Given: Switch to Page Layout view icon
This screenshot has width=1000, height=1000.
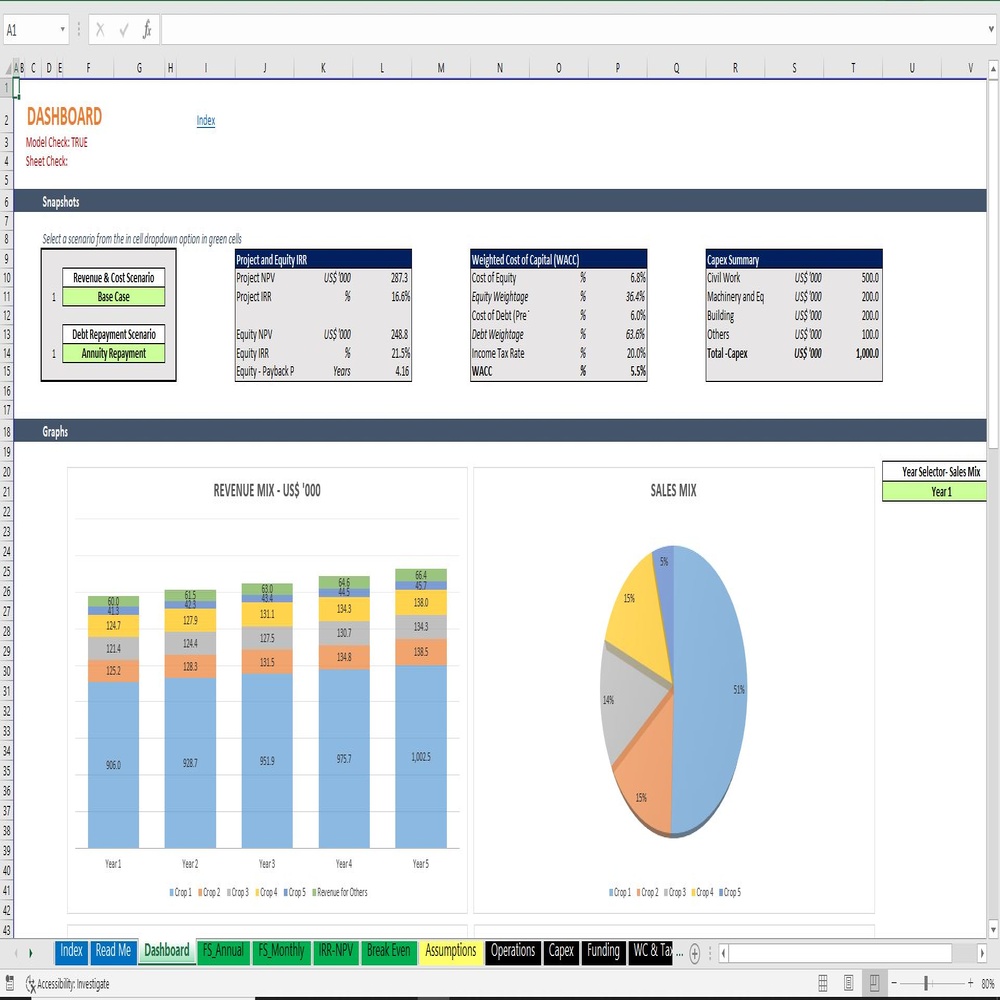Looking at the screenshot, I should pos(848,983).
